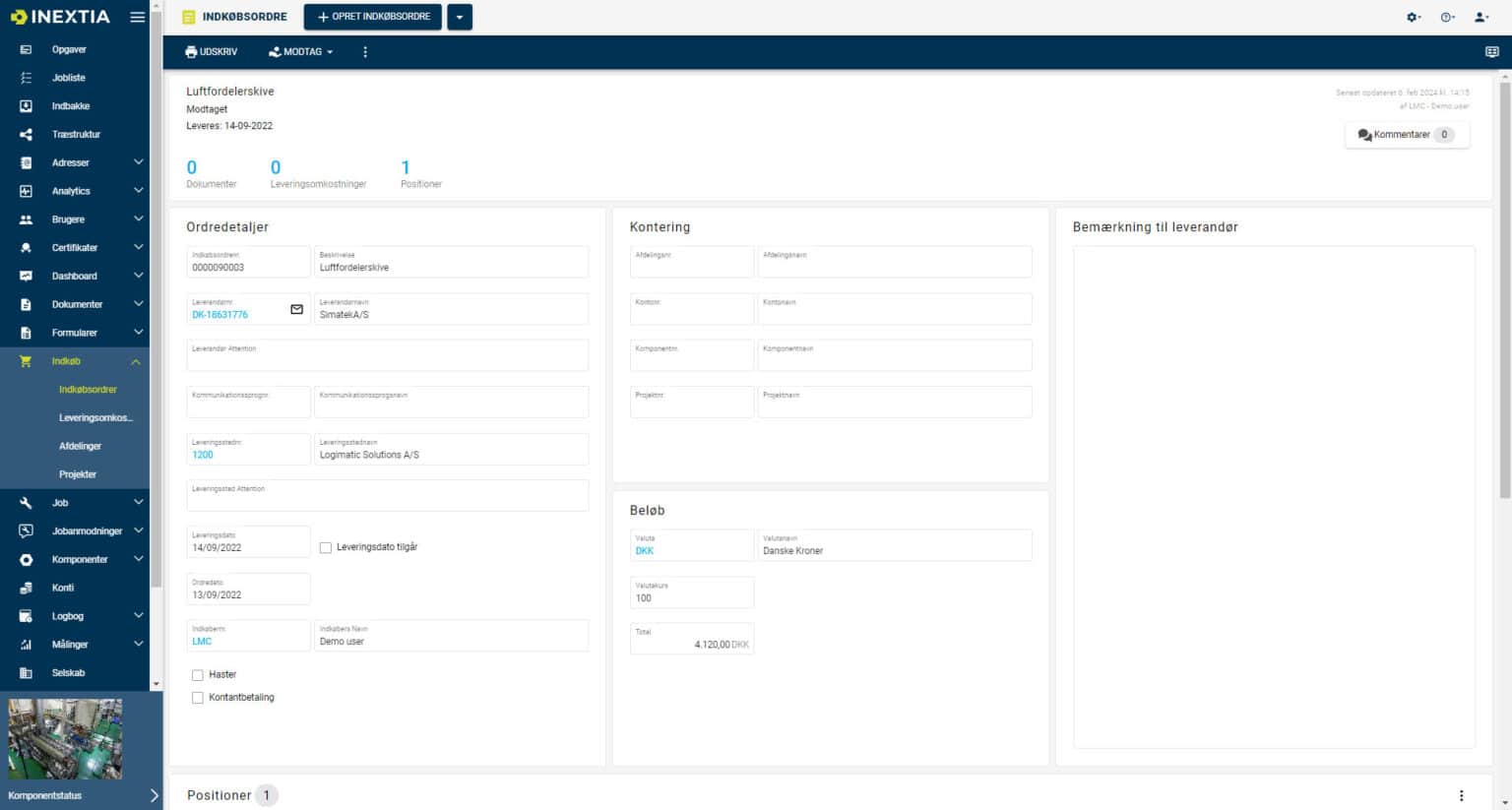Click Logbog sidebar icon
1512x810 pixels.
26,616
